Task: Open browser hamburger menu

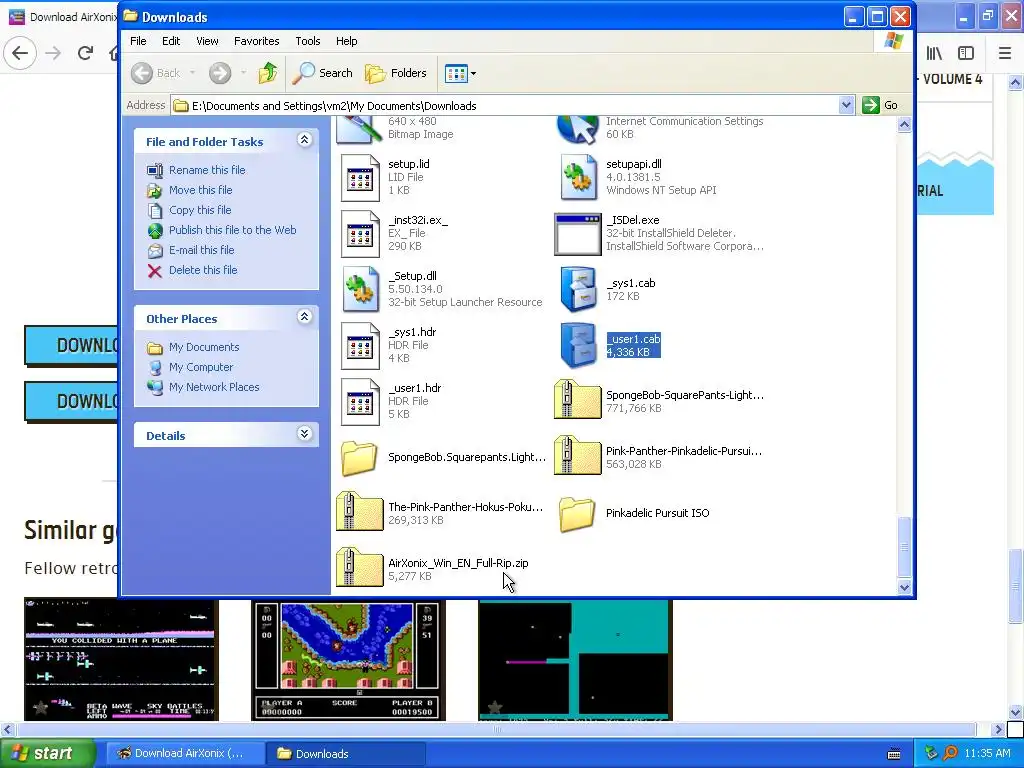Action: tap(1005, 53)
